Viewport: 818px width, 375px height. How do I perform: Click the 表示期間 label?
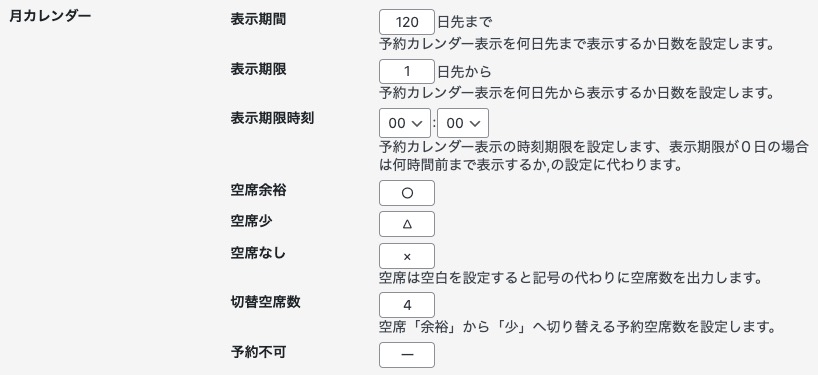point(258,19)
